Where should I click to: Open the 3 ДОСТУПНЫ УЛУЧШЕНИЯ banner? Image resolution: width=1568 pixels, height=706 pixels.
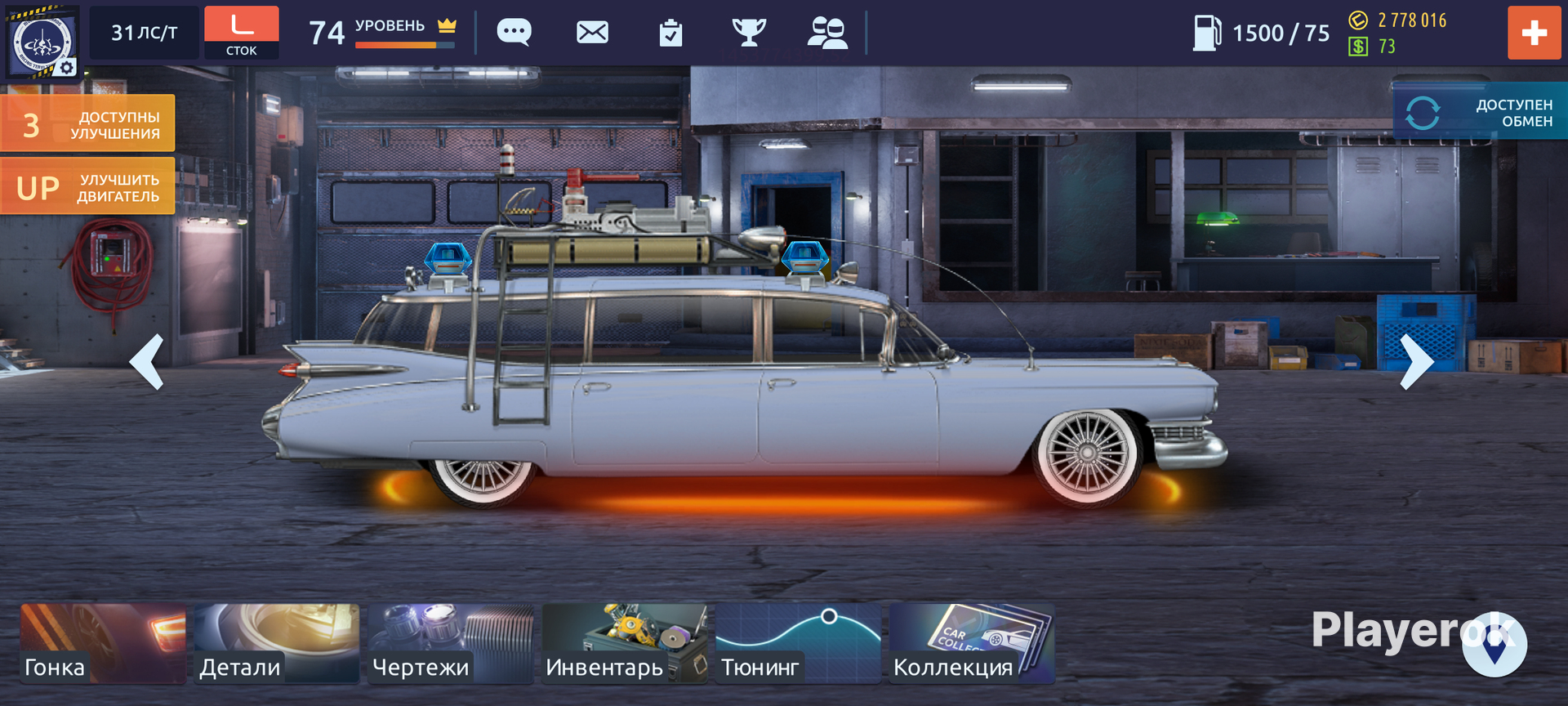tap(87, 123)
